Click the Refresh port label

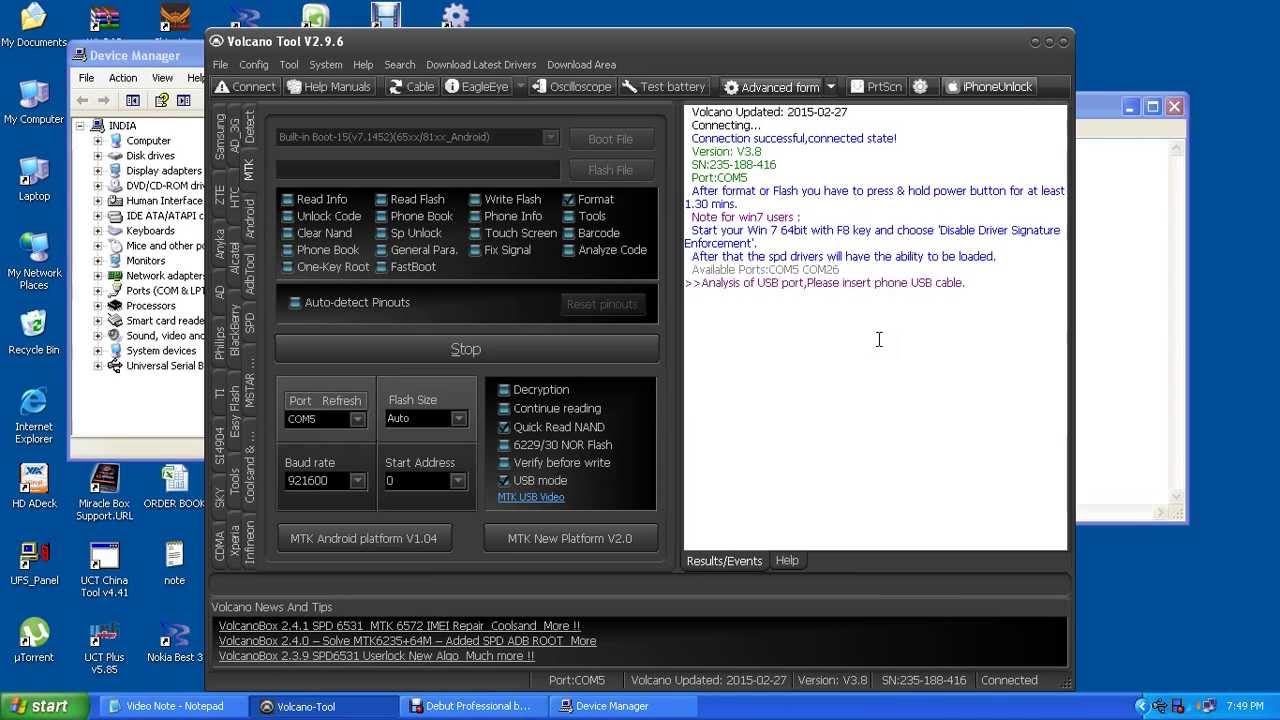point(341,400)
